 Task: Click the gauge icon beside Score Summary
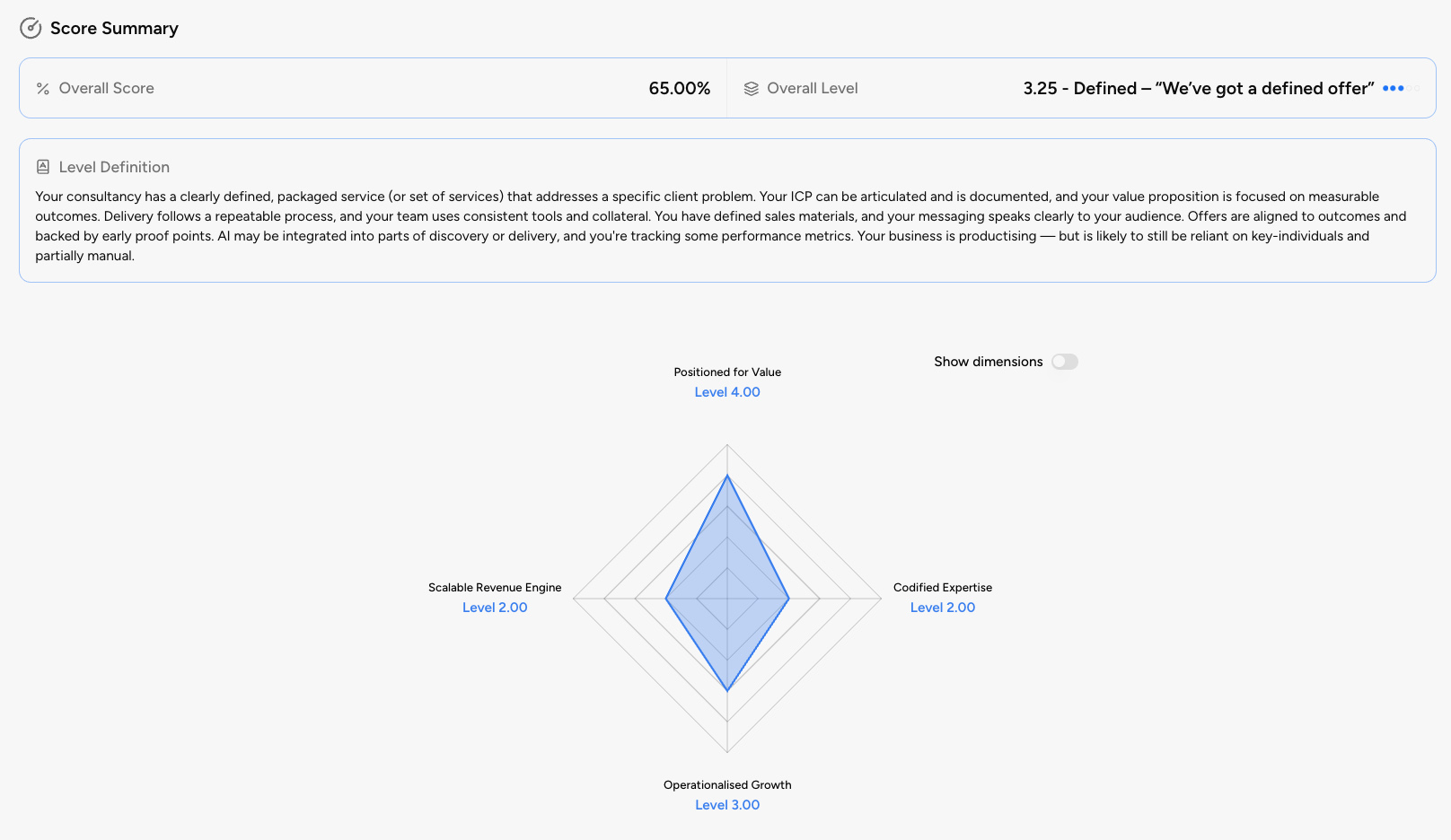click(31, 28)
